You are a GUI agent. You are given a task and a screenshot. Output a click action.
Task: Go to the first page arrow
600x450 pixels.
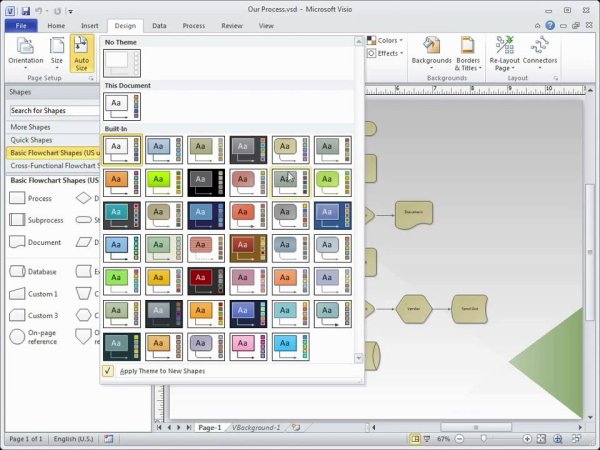pyautogui.click(x=160, y=427)
